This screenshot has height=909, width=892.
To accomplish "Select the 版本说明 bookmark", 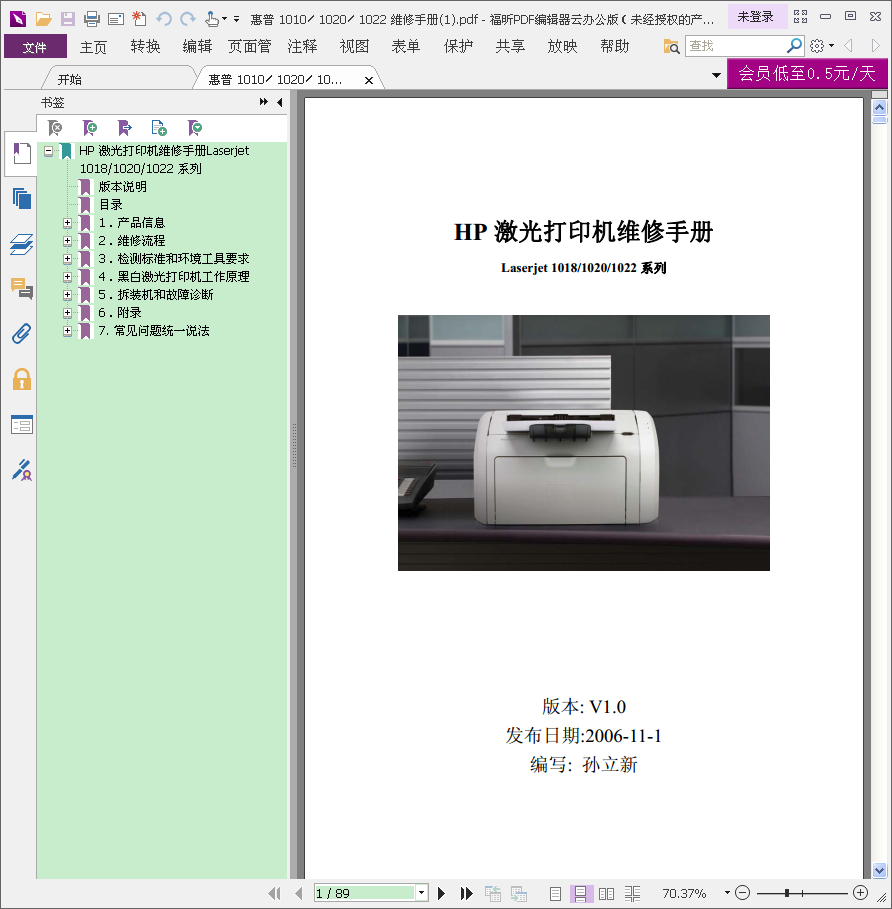I will [122, 187].
